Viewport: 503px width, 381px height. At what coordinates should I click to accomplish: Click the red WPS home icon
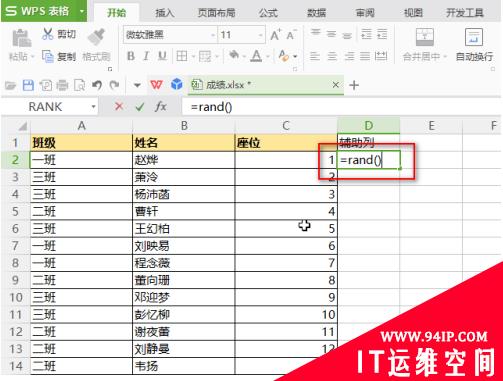(x=156, y=85)
